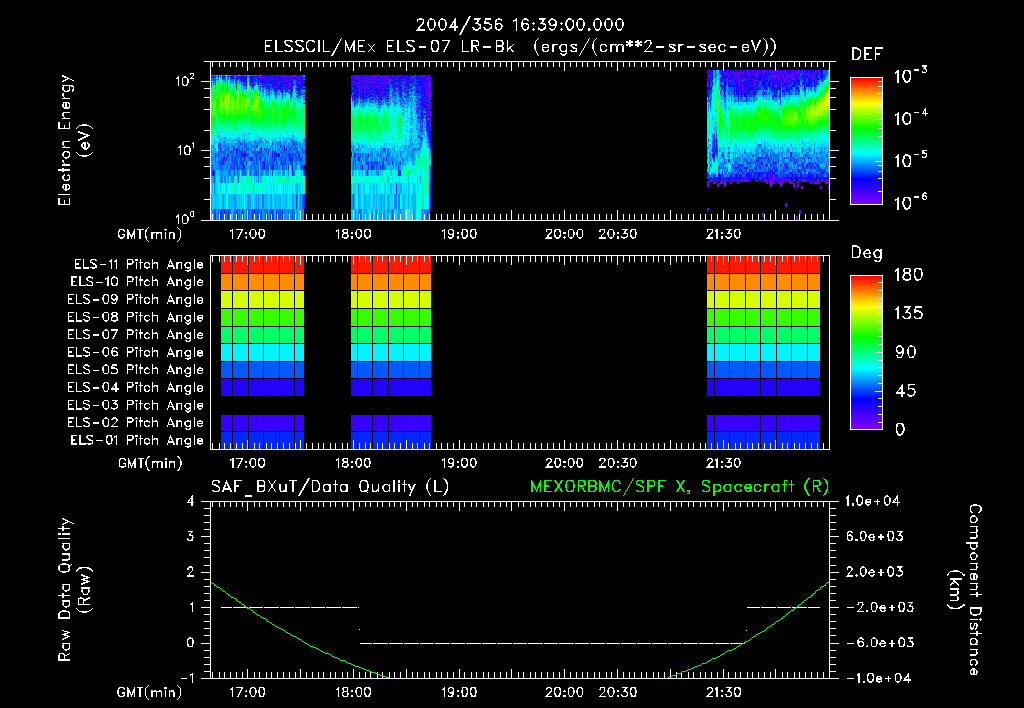Click the 19:00 time label under the energy spectrogram
Image resolution: width=1024 pixels, height=708 pixels.
coord(459,234)
